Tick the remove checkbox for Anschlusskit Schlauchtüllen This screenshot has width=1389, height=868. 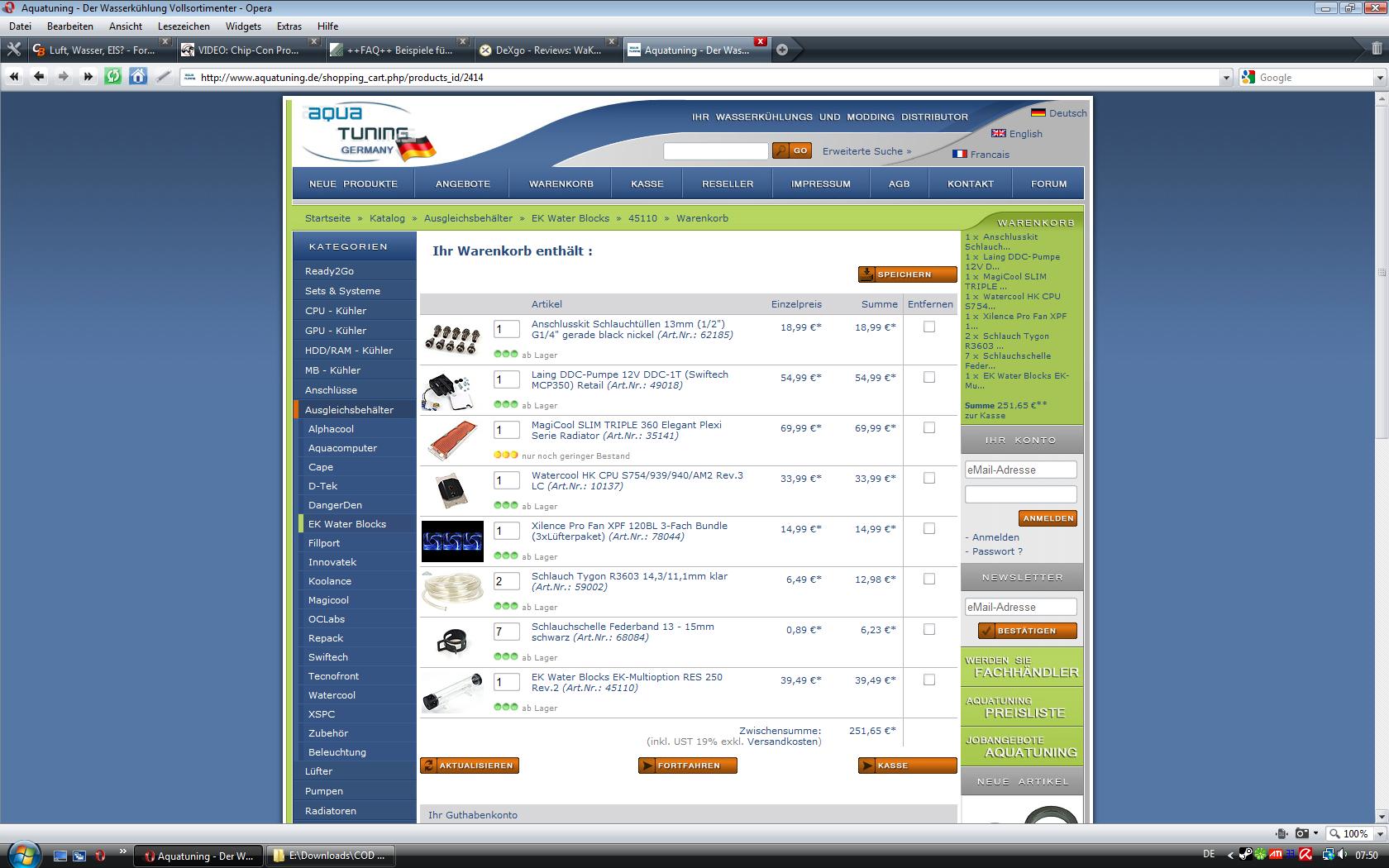point(929,327)
